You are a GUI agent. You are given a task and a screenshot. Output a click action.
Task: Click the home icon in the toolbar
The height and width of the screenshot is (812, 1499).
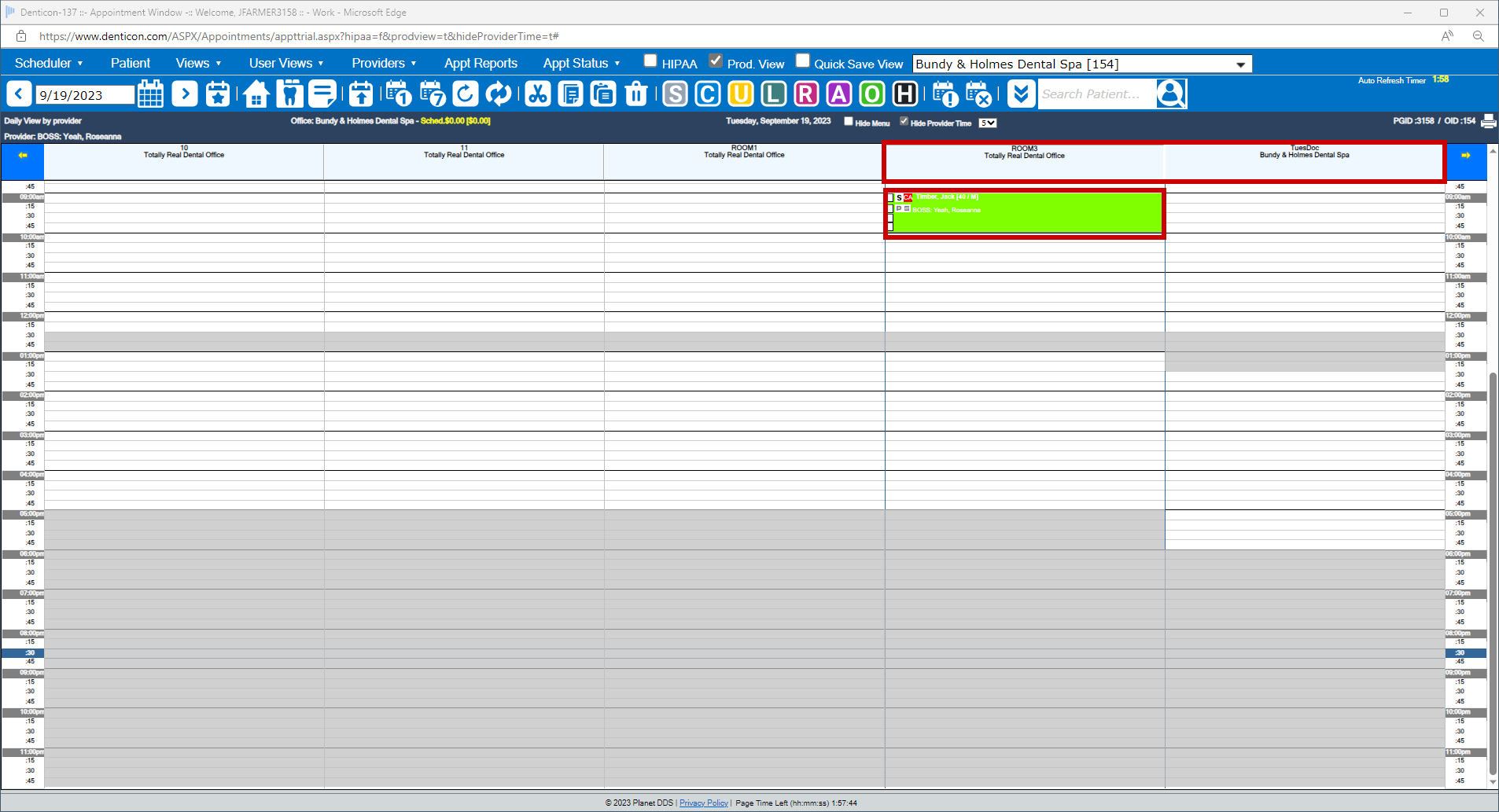[256, 94]
